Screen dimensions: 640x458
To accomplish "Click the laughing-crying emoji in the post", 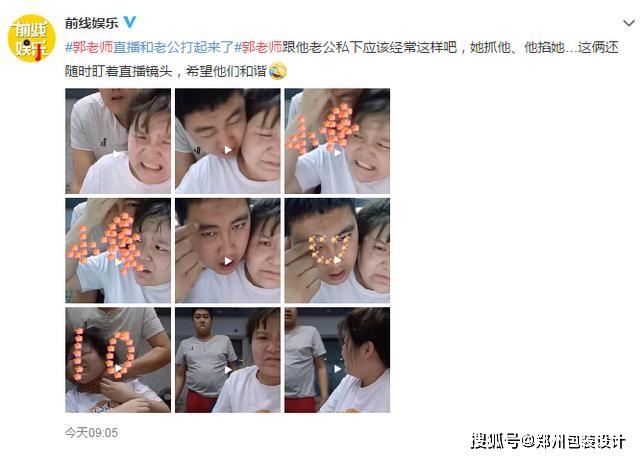I will click(x=278, y=71).
